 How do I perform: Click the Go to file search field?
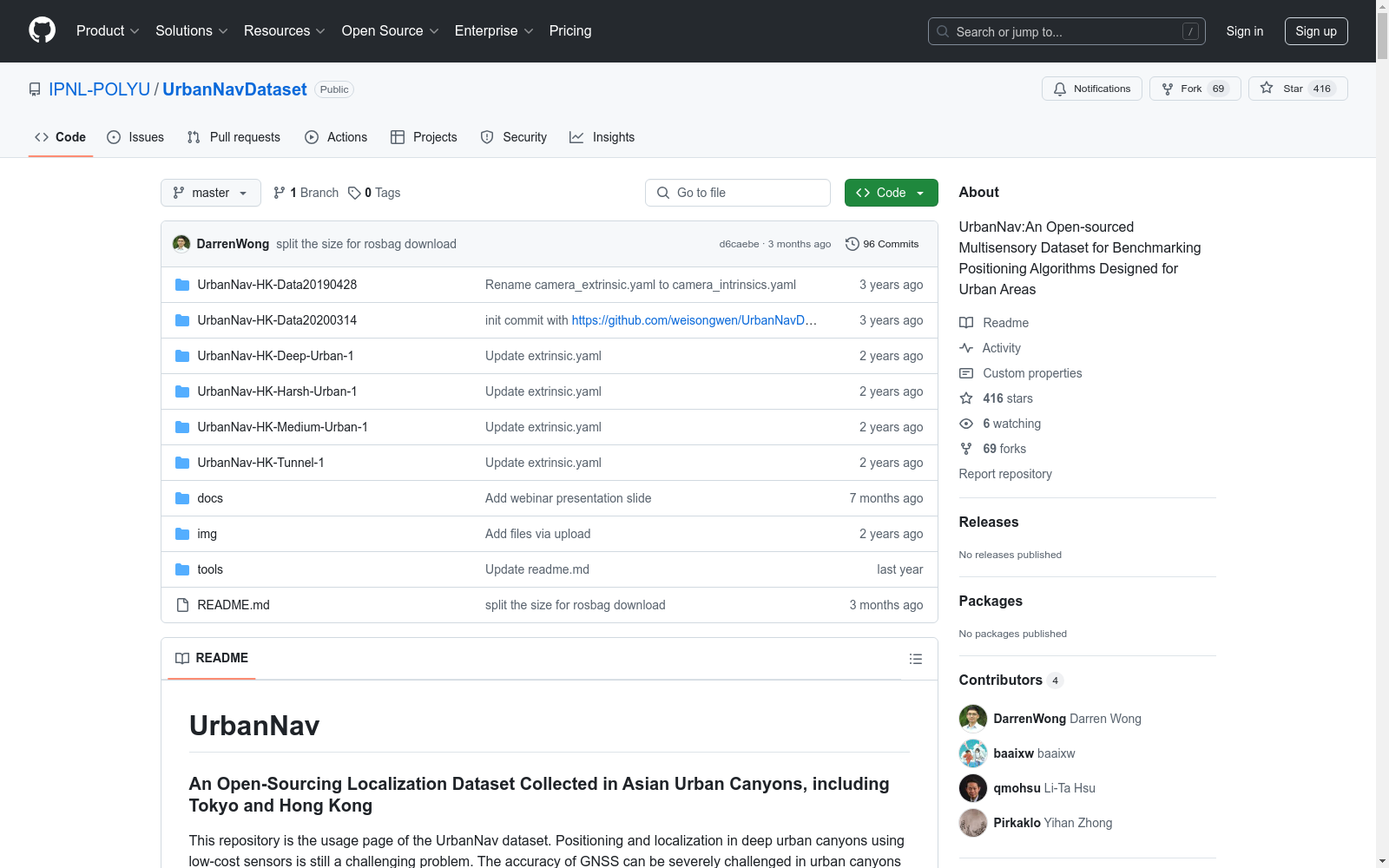point(738,193)
